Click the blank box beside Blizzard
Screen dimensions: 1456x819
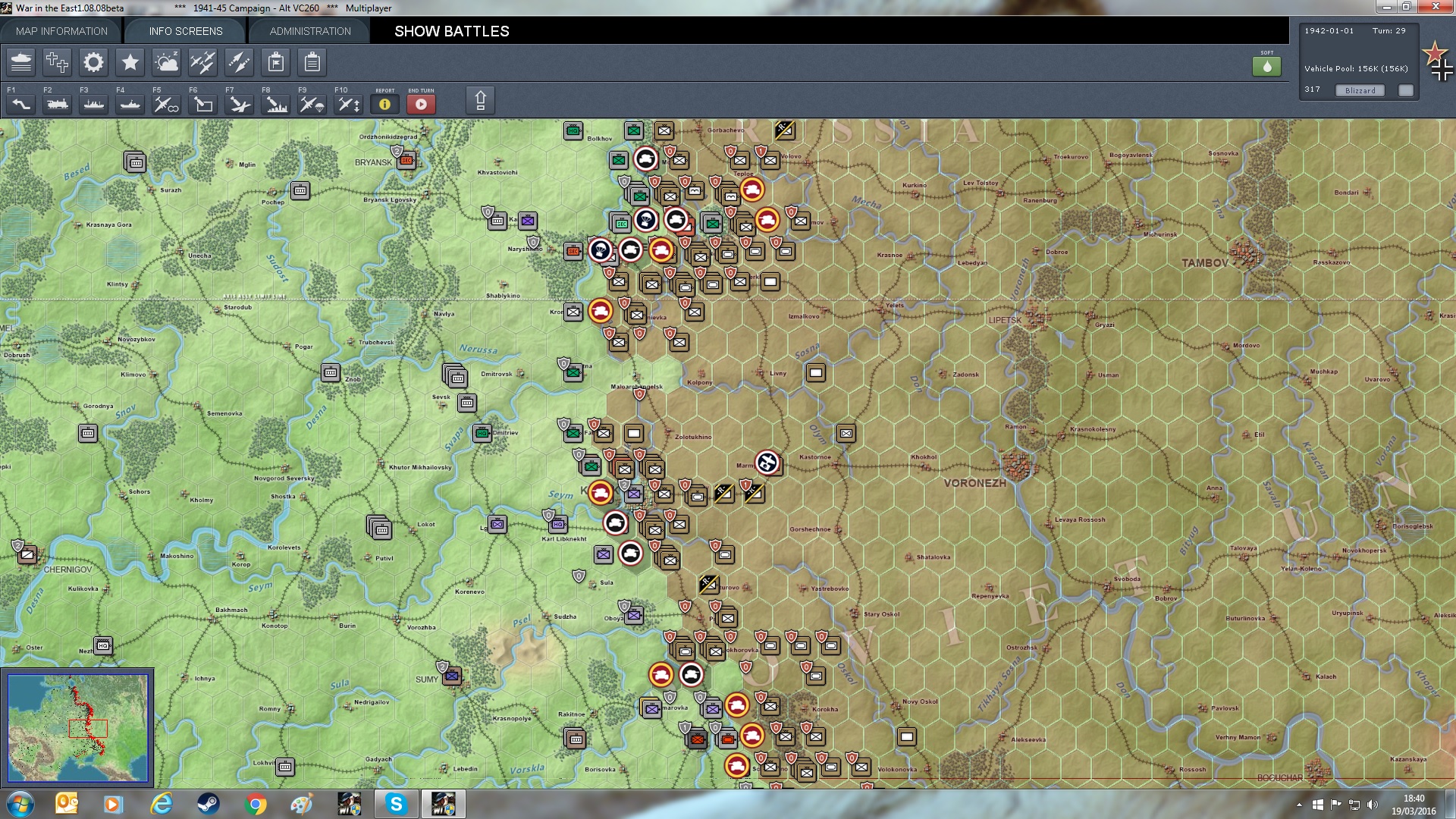1406,90
